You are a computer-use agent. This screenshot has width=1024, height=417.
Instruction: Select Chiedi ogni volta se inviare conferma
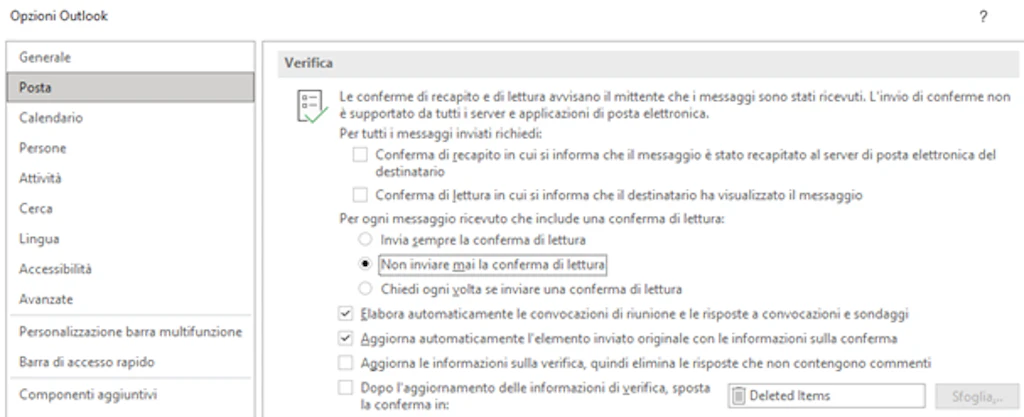(x=366, y=288)
